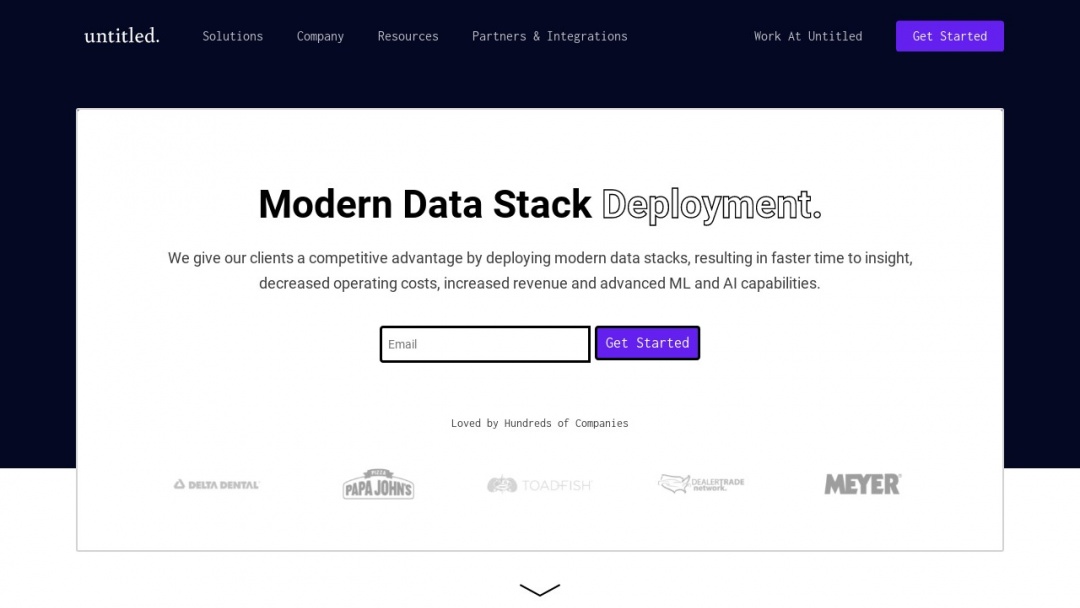Open the Solutions menu

coord(232,36)
